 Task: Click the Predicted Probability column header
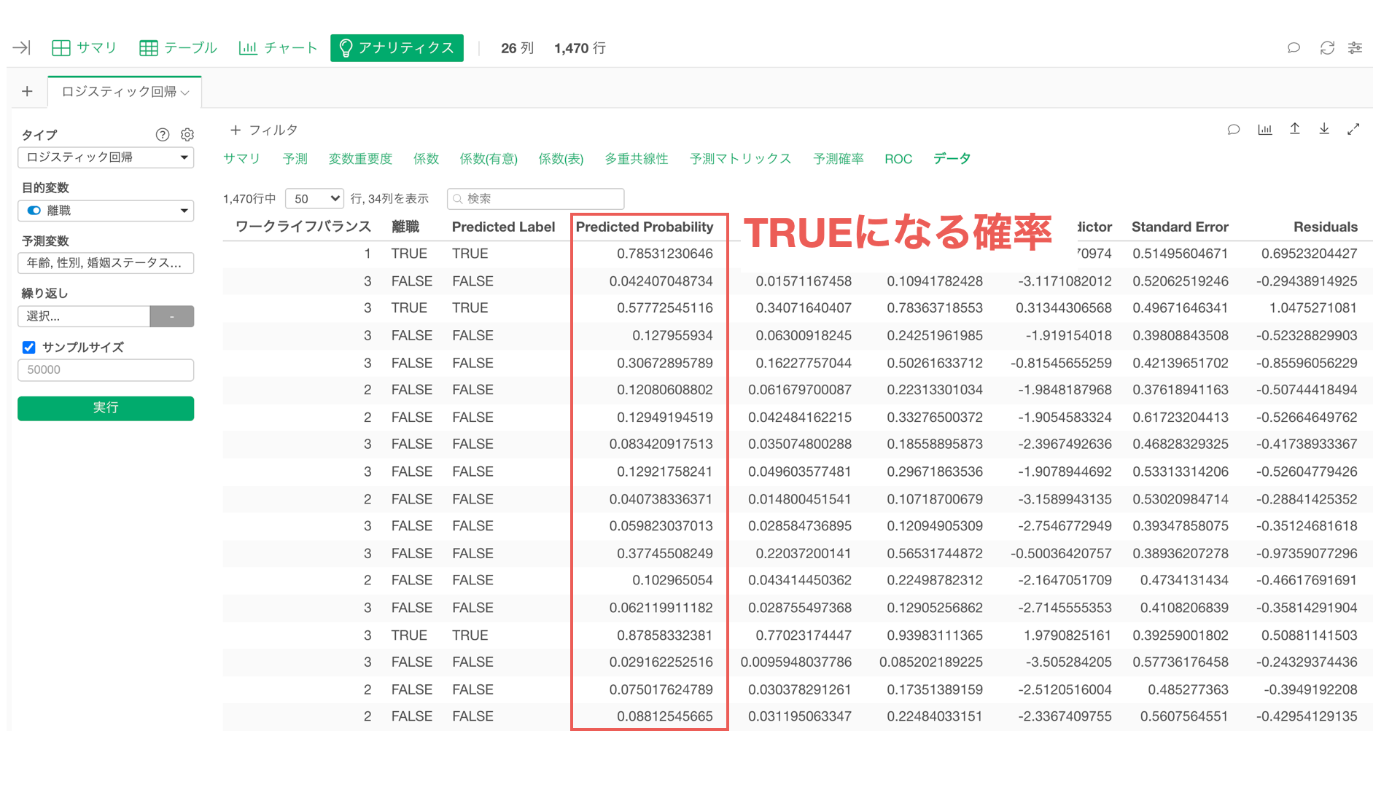(x=645, y=227)
